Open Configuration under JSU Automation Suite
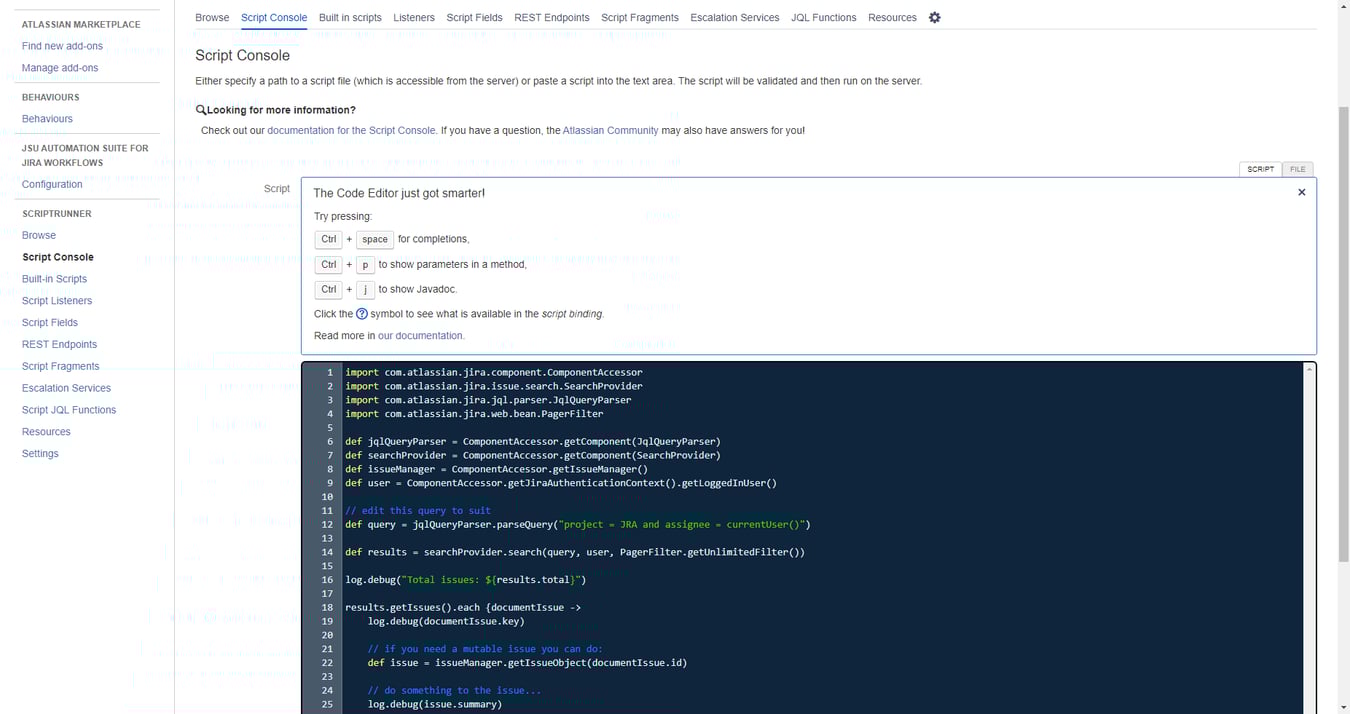 pos(52,183)
